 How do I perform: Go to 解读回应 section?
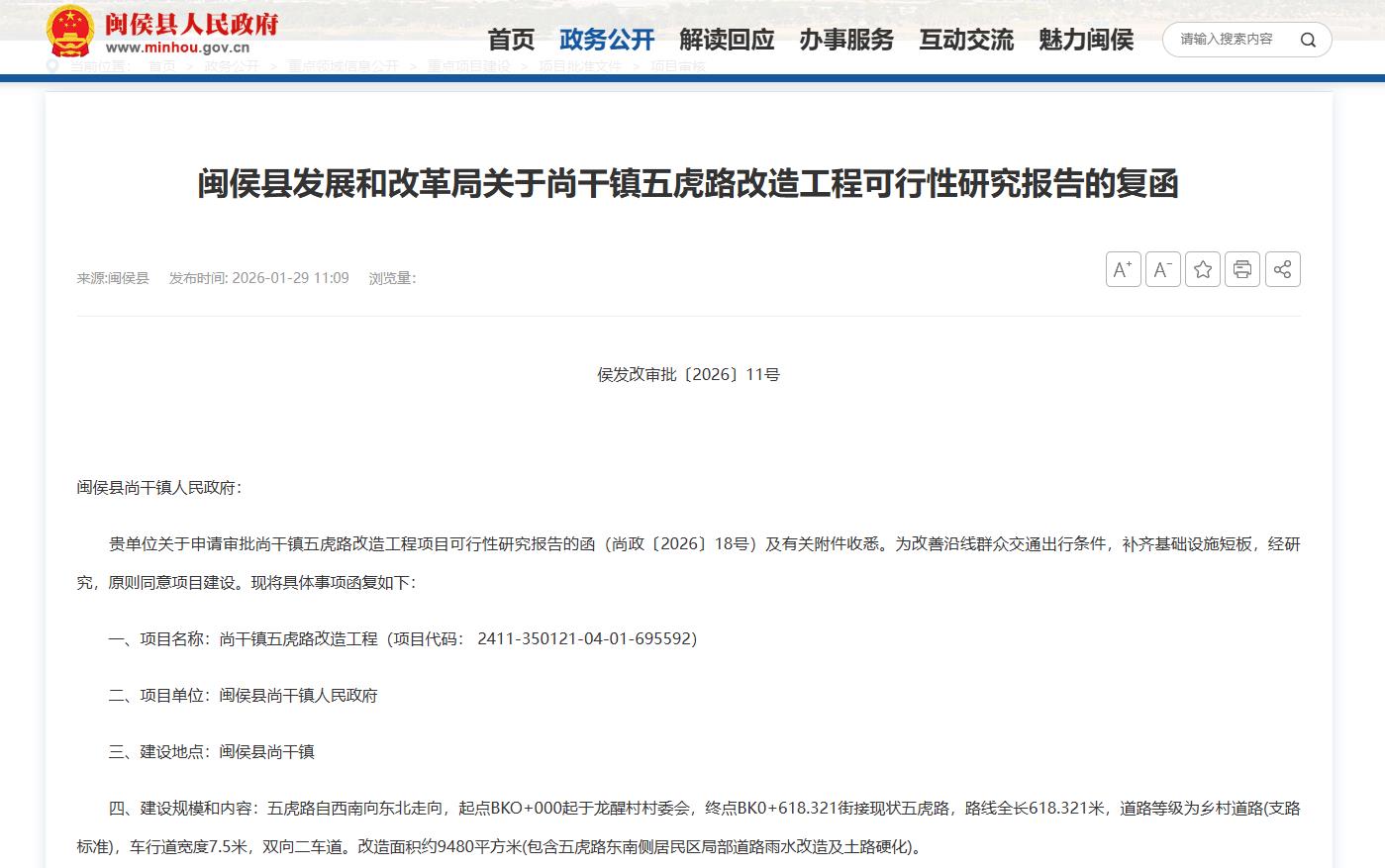(727, 40)
